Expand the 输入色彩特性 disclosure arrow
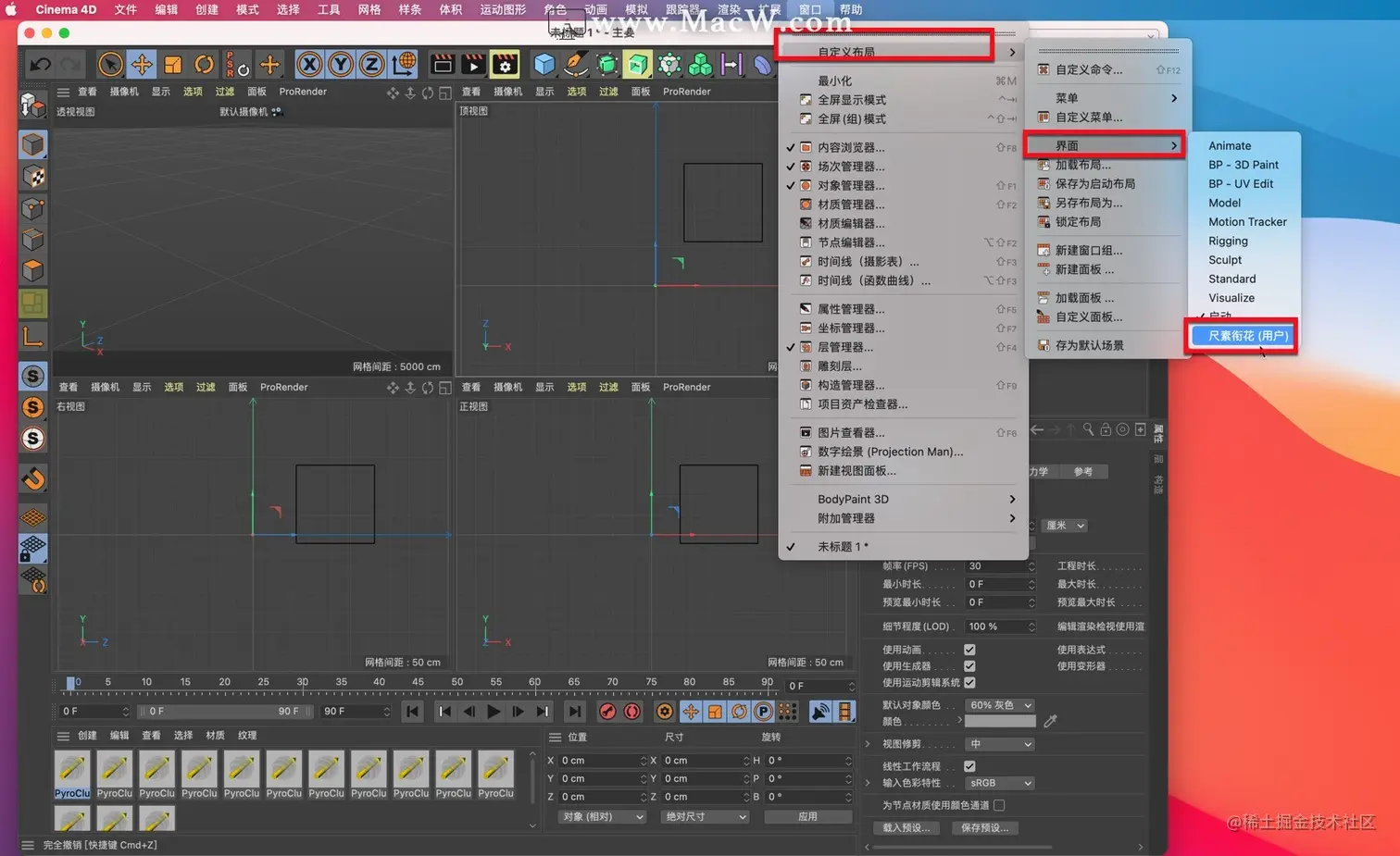This screenshot has height=856, width=1400. click(868, 783)
